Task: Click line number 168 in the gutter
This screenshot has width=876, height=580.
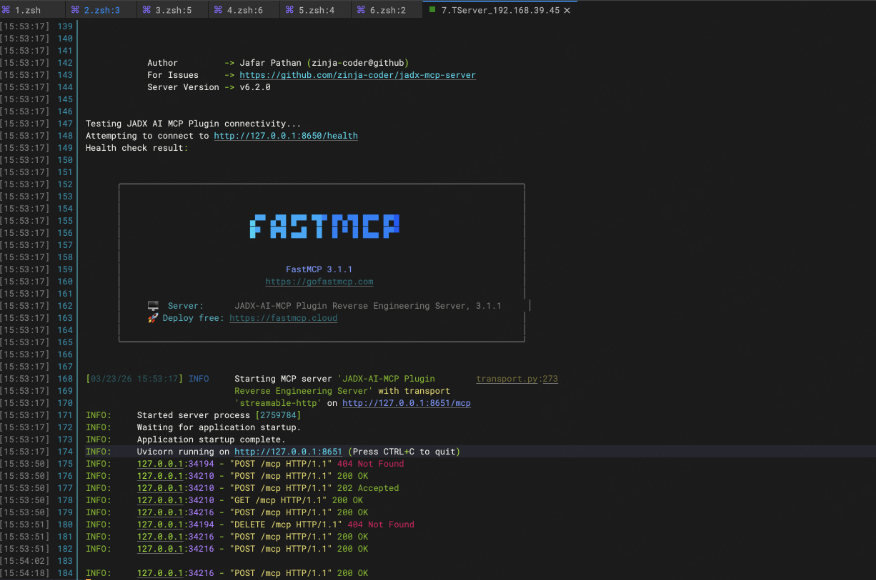Action: [65, 379]
